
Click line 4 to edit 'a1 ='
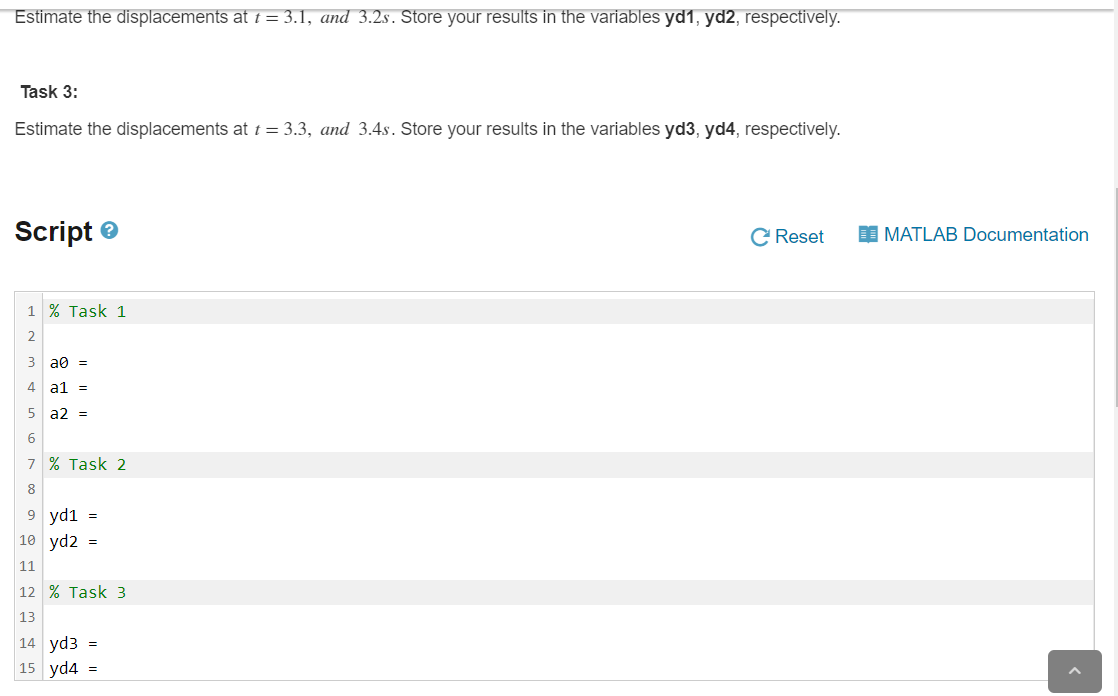(x=70, y=387)
